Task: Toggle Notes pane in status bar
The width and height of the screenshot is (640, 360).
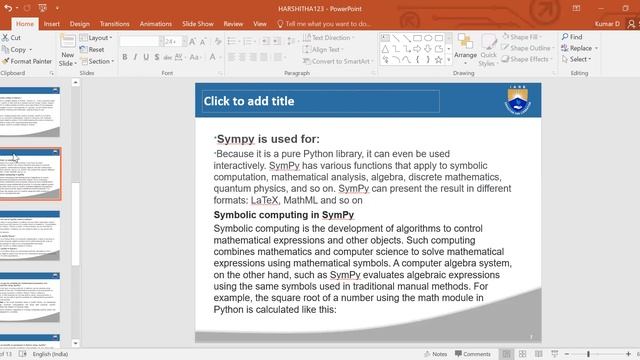Action: (x=436, y=354)
